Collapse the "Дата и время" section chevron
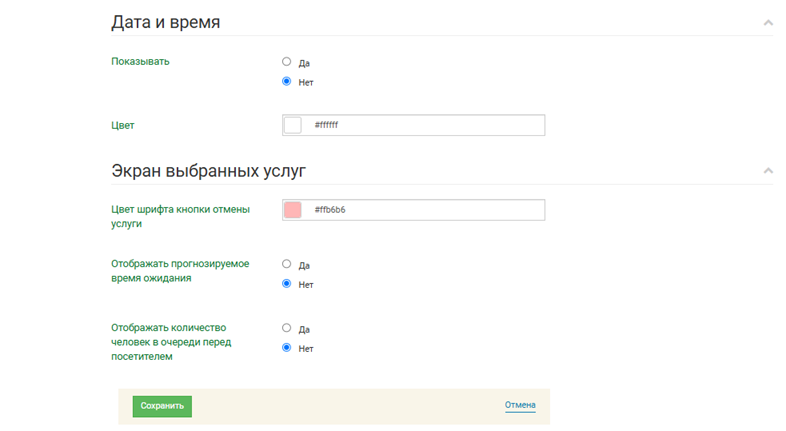The height and width of the screenshot is (431, 786). pyautogui.click(x=767, y=22)
